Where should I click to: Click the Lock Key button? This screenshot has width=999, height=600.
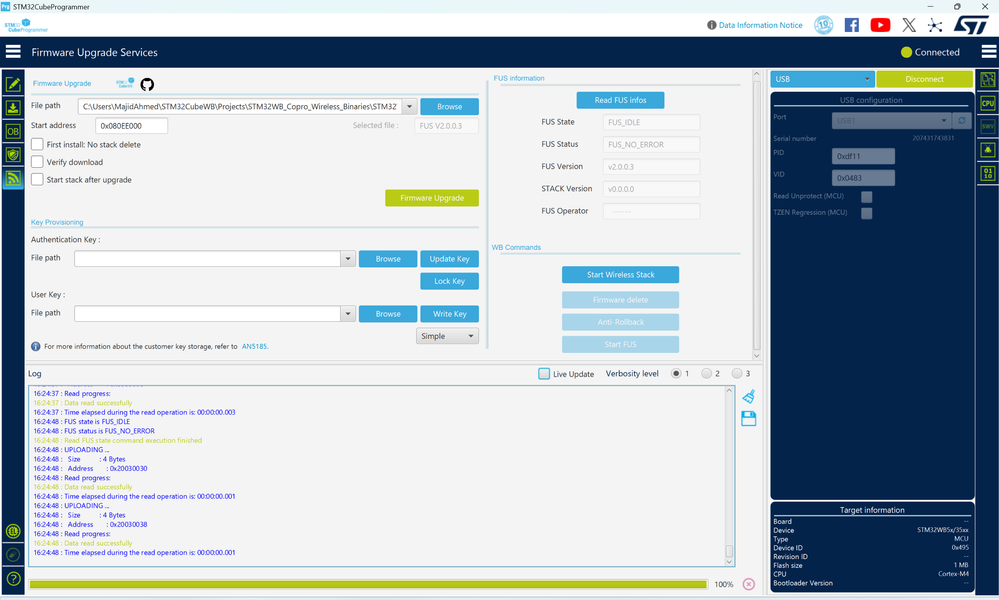(x=449, y=281)
